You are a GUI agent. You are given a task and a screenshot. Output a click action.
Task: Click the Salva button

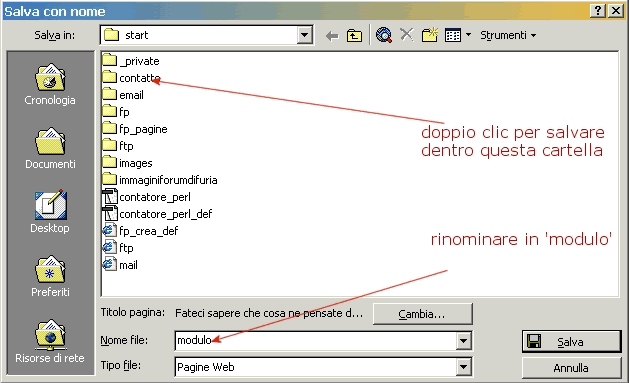click(x=571, y=342)
